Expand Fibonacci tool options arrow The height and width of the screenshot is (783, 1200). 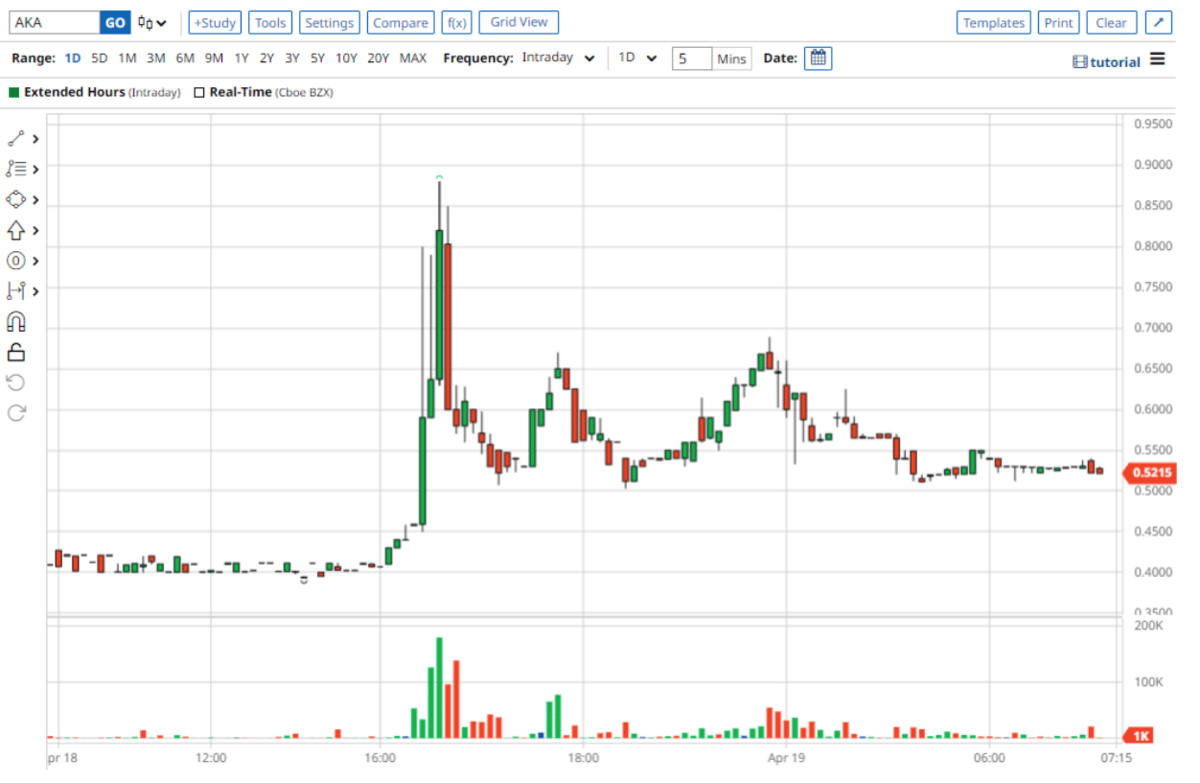click(x=36, y=169)
